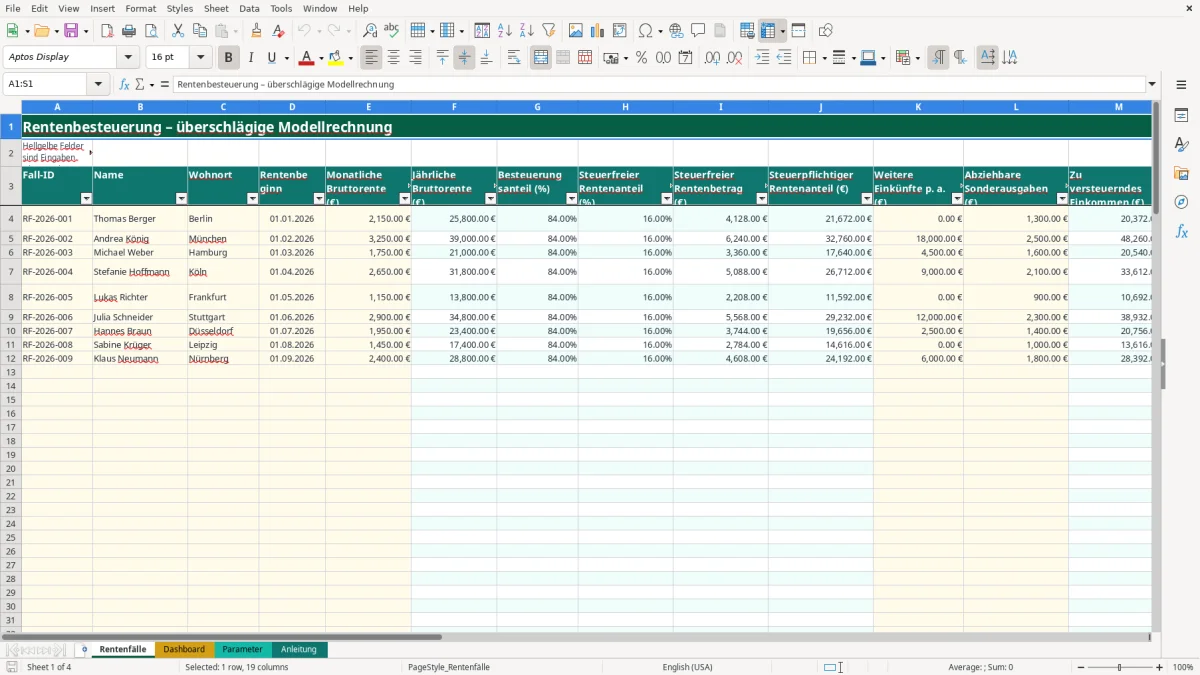Switch to the Parameter sheet tab
This screenshot has width=1200, height=675.
[x=243, y=649]
